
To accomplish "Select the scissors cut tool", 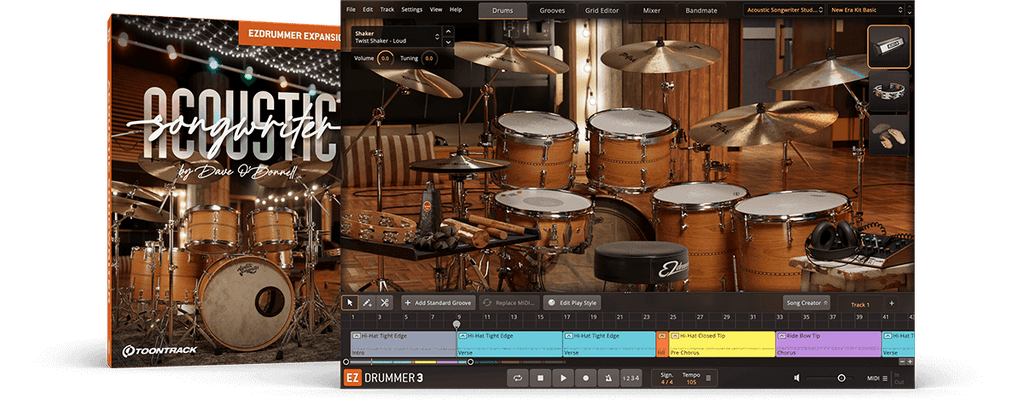I will coord(385,303).
